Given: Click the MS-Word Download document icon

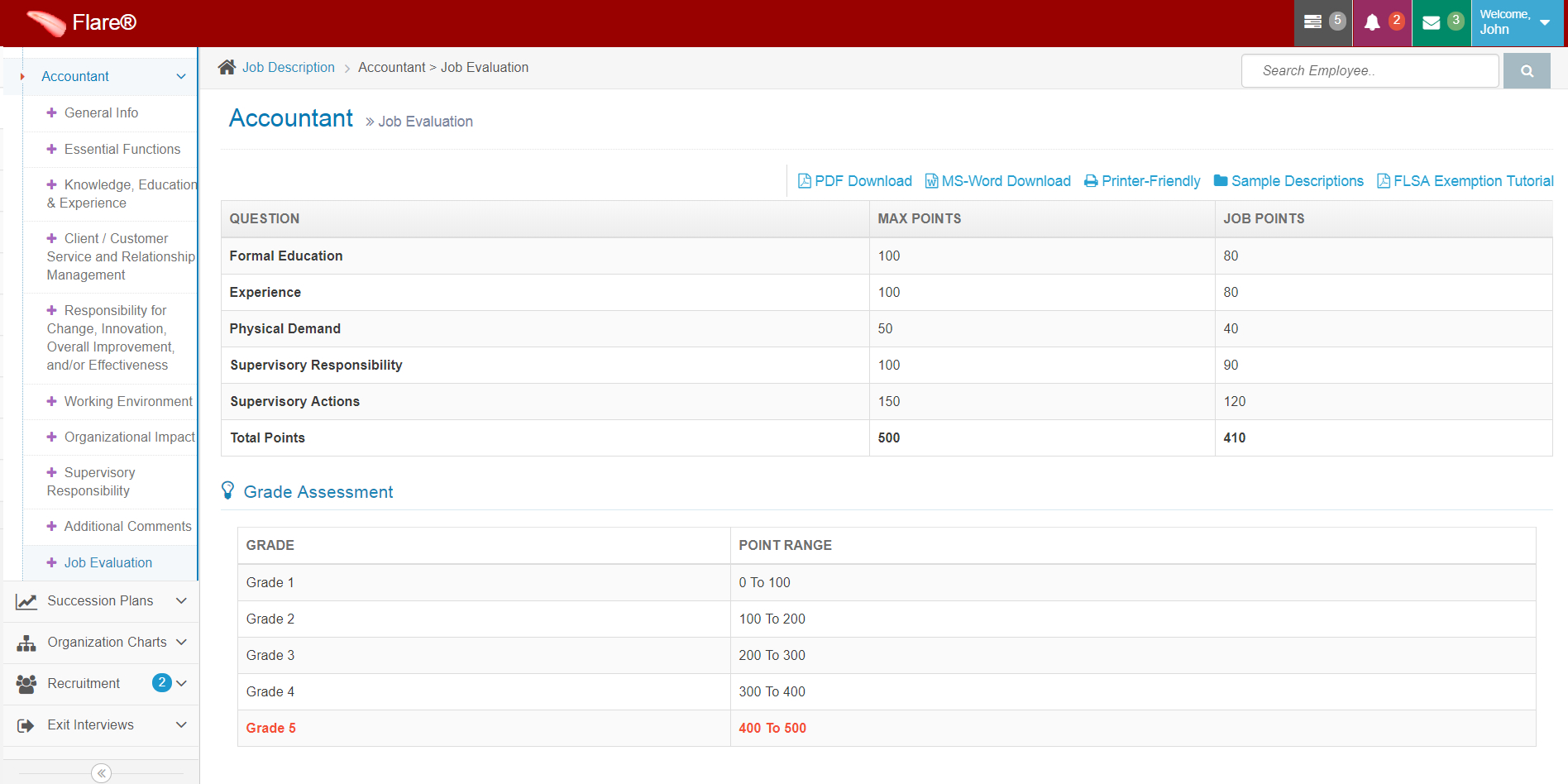Looking at the screenshot, I should (931, 181).
